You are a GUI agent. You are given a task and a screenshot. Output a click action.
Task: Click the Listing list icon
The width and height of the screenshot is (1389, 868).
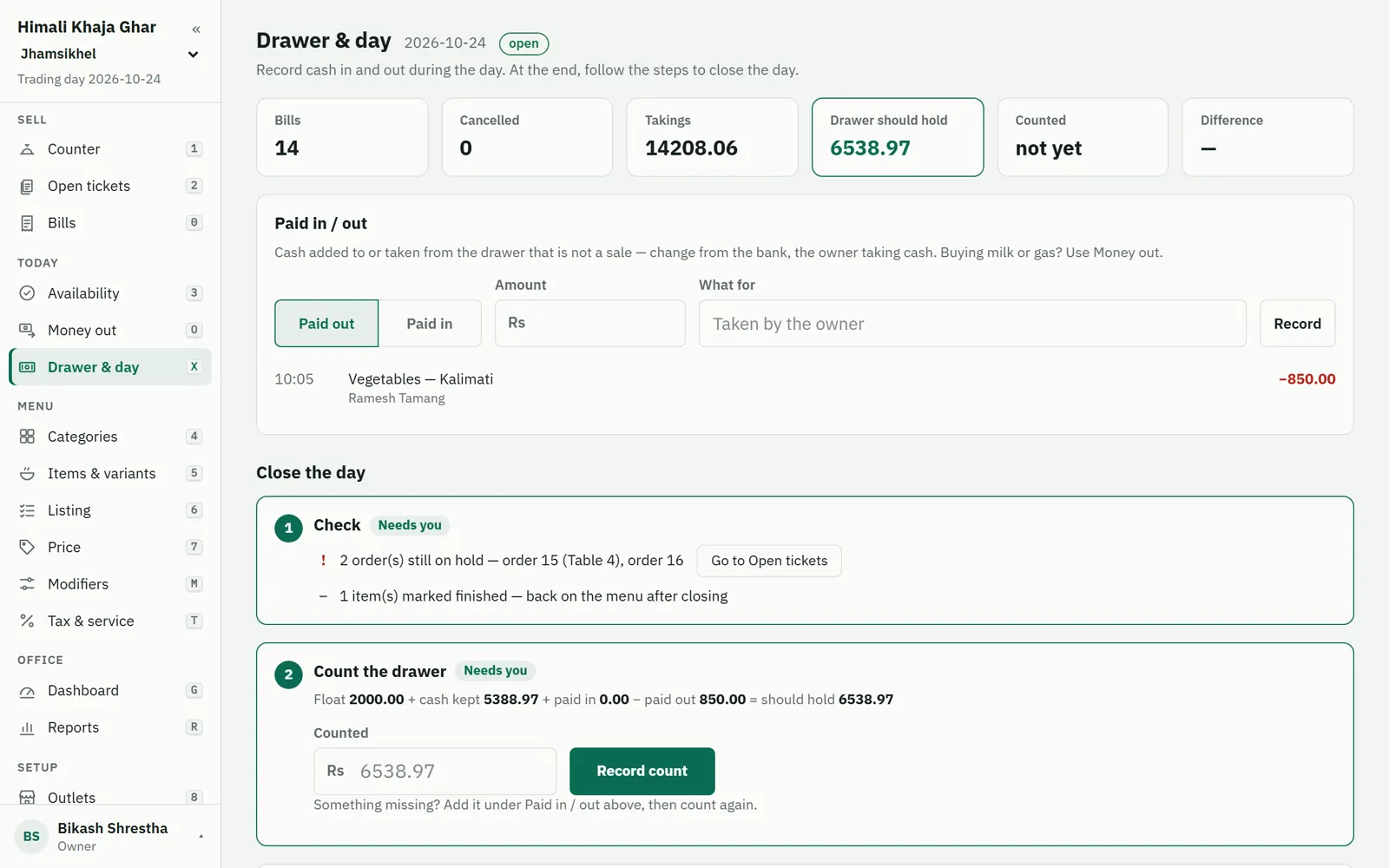pos(27,510)
